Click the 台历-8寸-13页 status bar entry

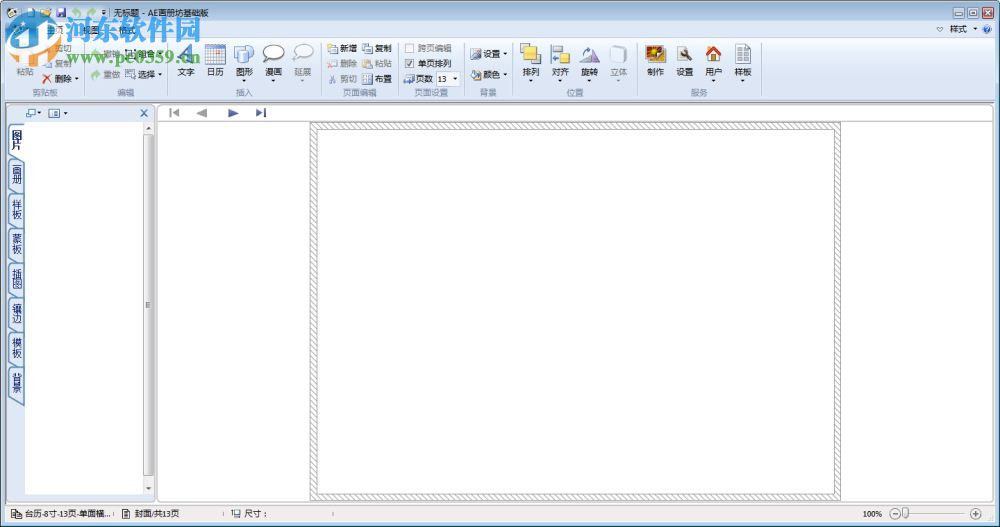pos(62,514)
